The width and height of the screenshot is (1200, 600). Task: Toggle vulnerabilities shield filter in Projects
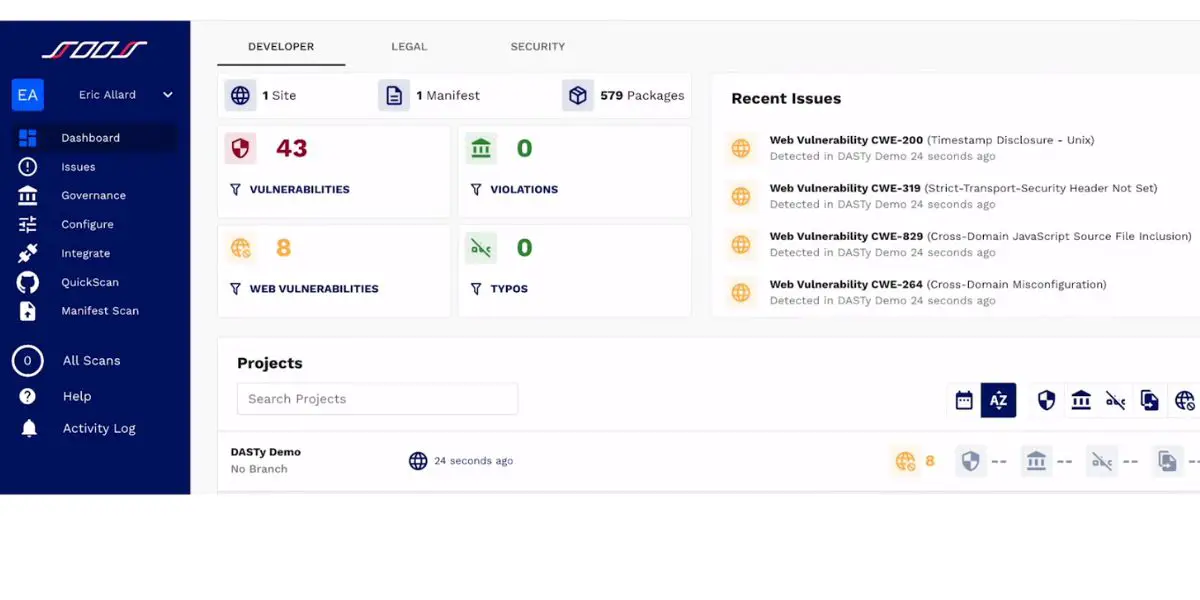(x=1046, y=400)
